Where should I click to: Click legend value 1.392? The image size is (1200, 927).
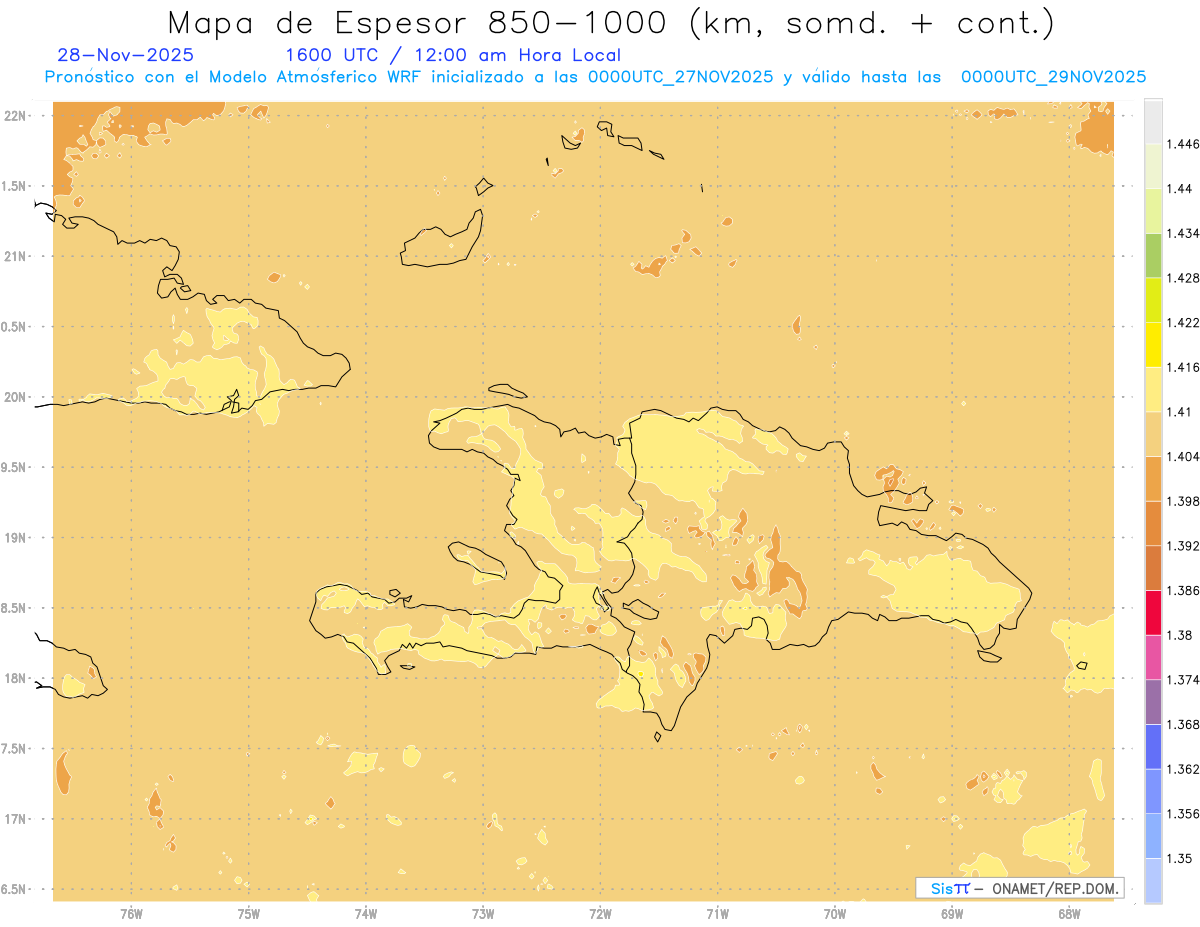[x=1182, y=546]
